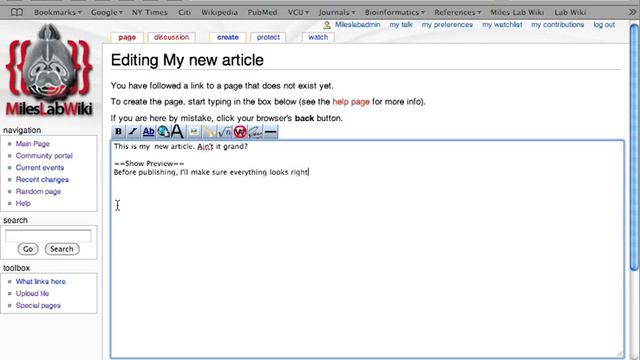The height and width of the screenshot is (360, 640).
Task: Open Citi bookmark
Action: (x=184, y=12)
